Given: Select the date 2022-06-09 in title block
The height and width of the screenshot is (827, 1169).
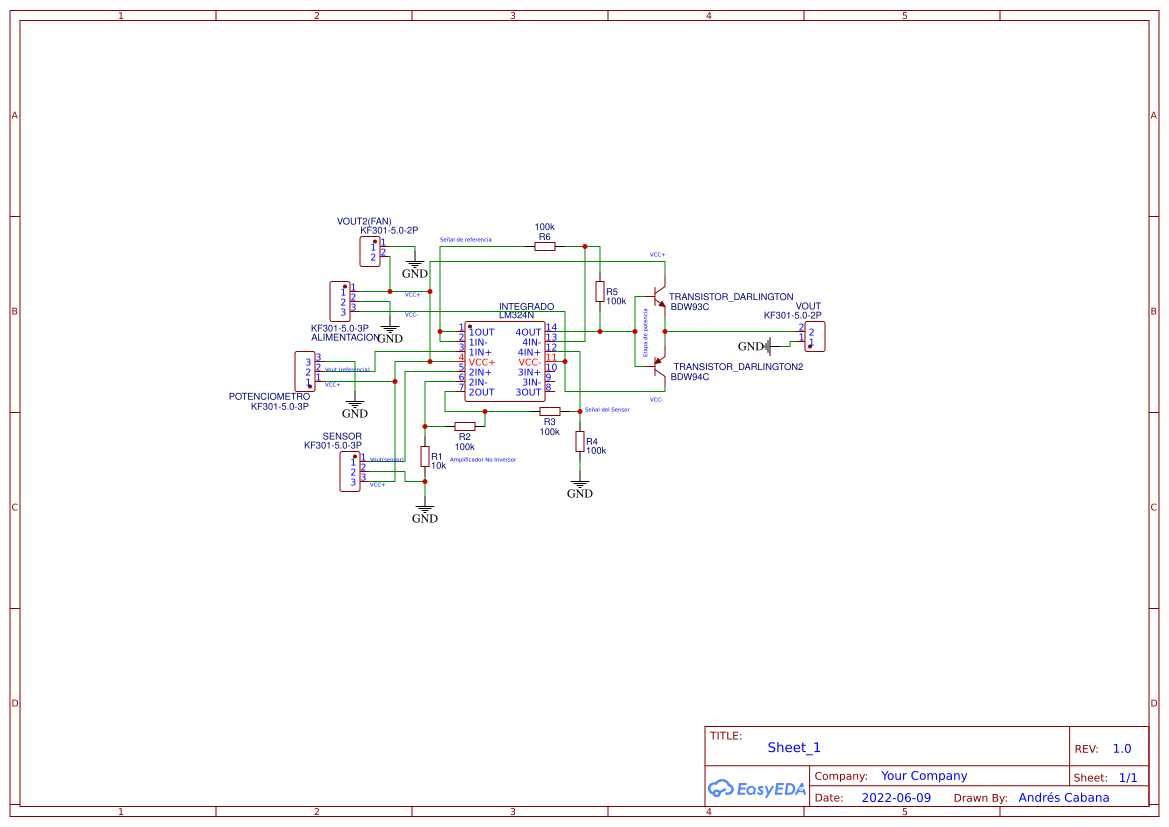Looking at the screenshot, I should point(894,797).
